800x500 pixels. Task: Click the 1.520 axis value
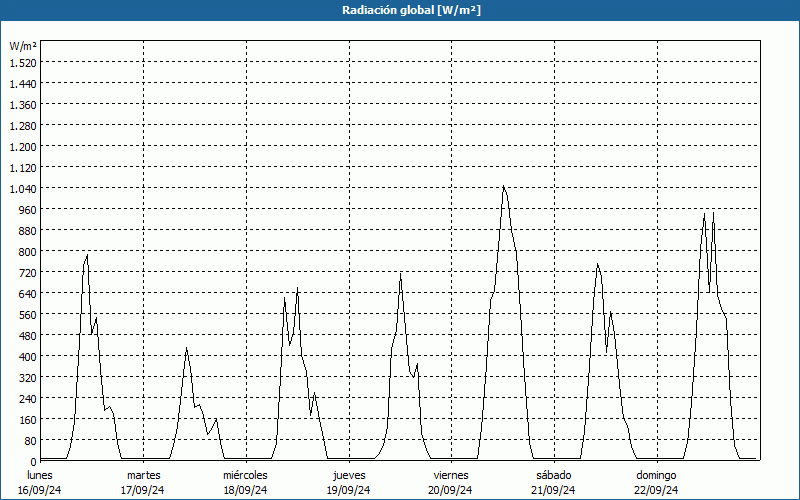pyautogui.click(x=23, y=63)
